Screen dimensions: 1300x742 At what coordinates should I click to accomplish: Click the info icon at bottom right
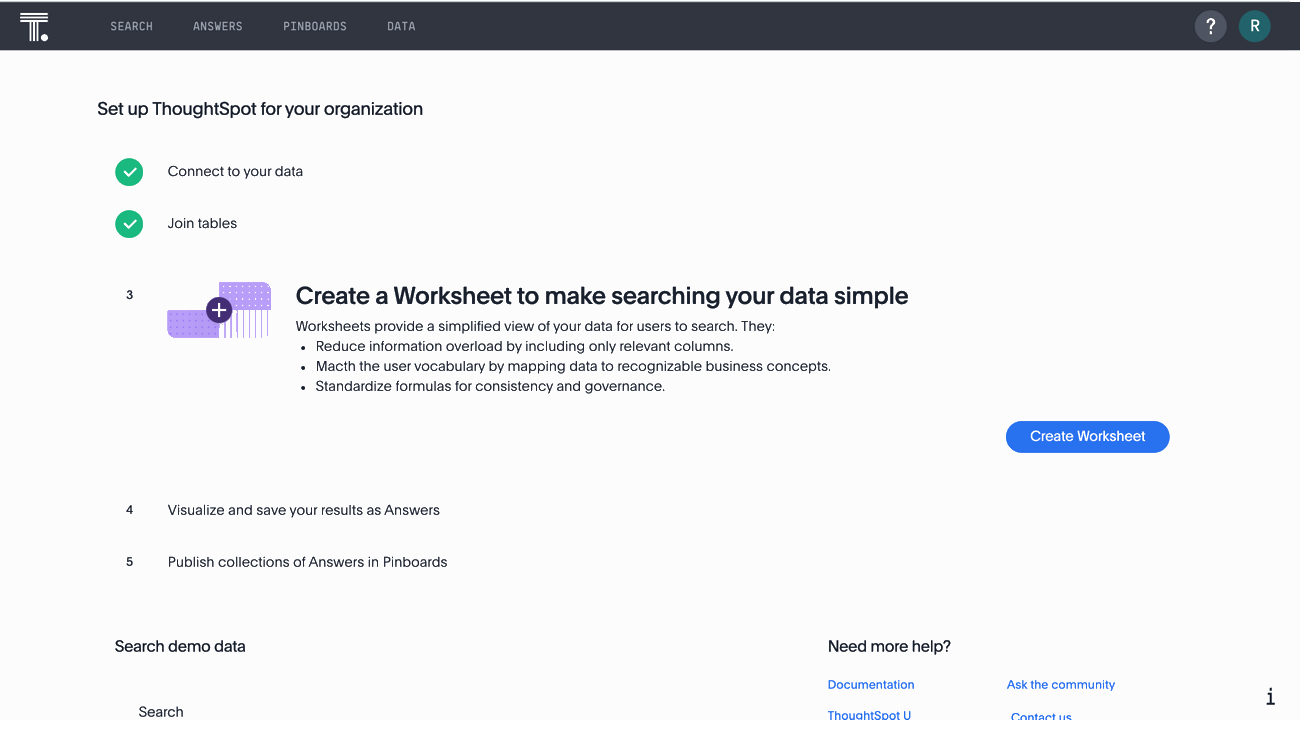pos(1270,697)
